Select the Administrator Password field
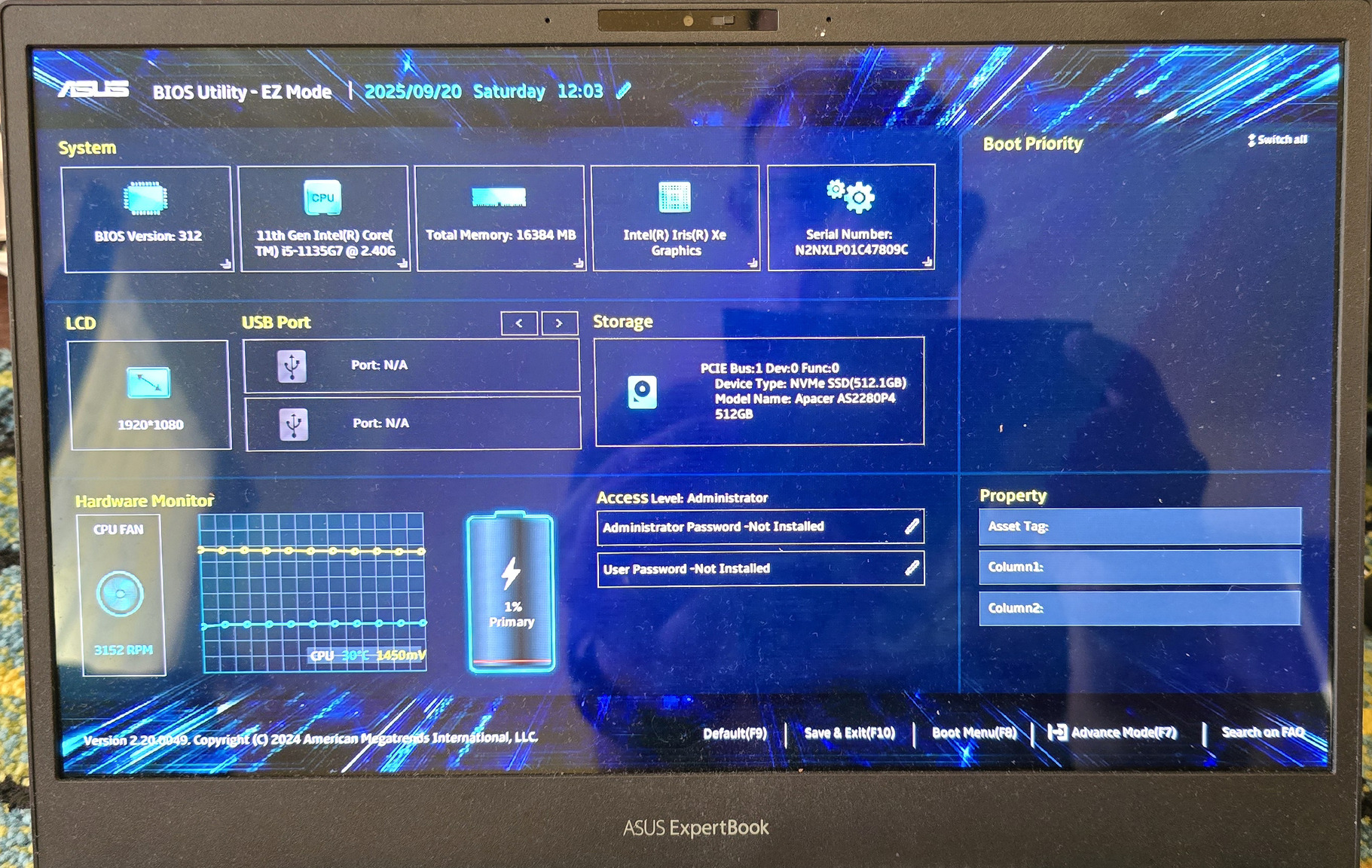This screenshot has height=868, width=1372. (760, 527)
